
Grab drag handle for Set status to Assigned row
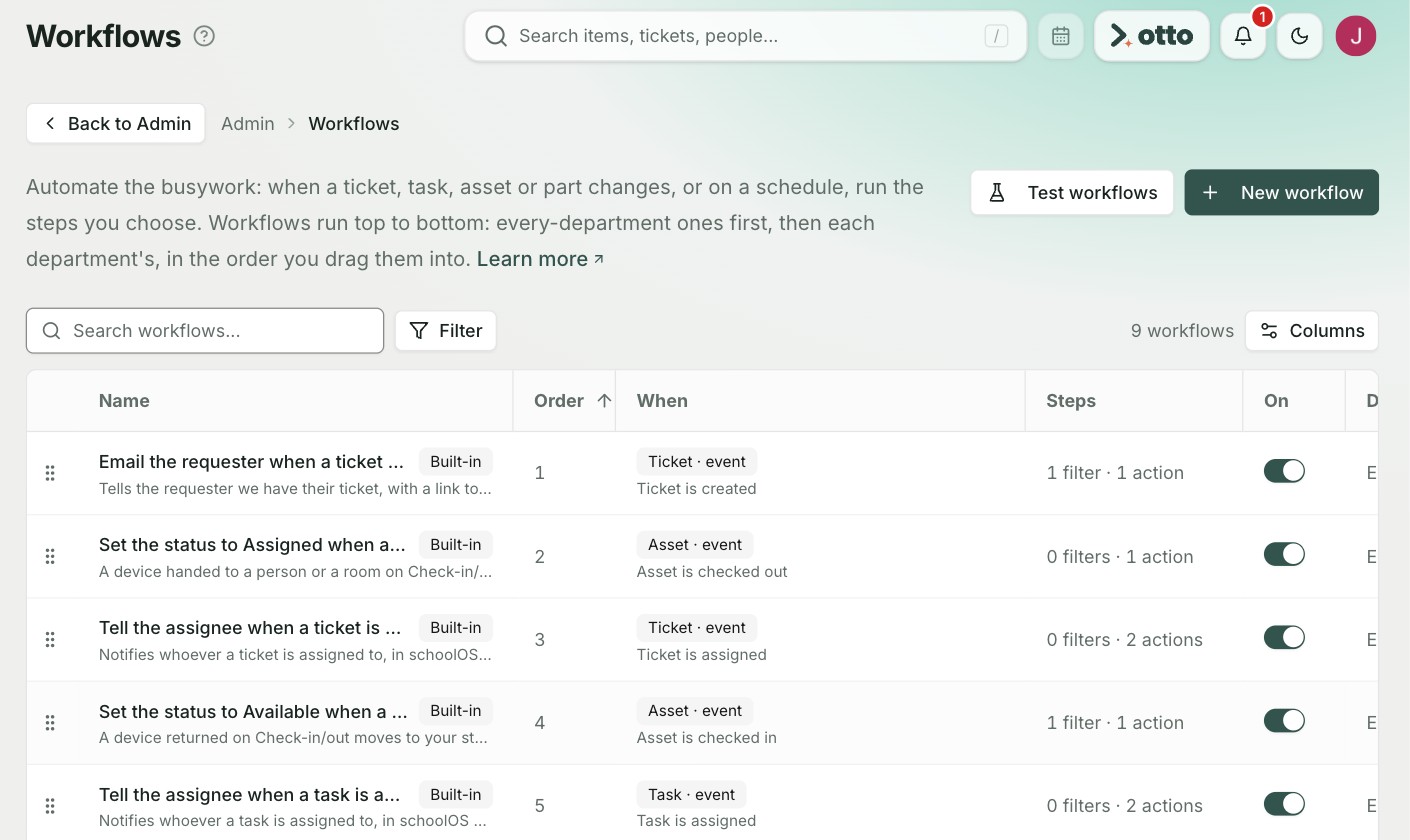50,556
